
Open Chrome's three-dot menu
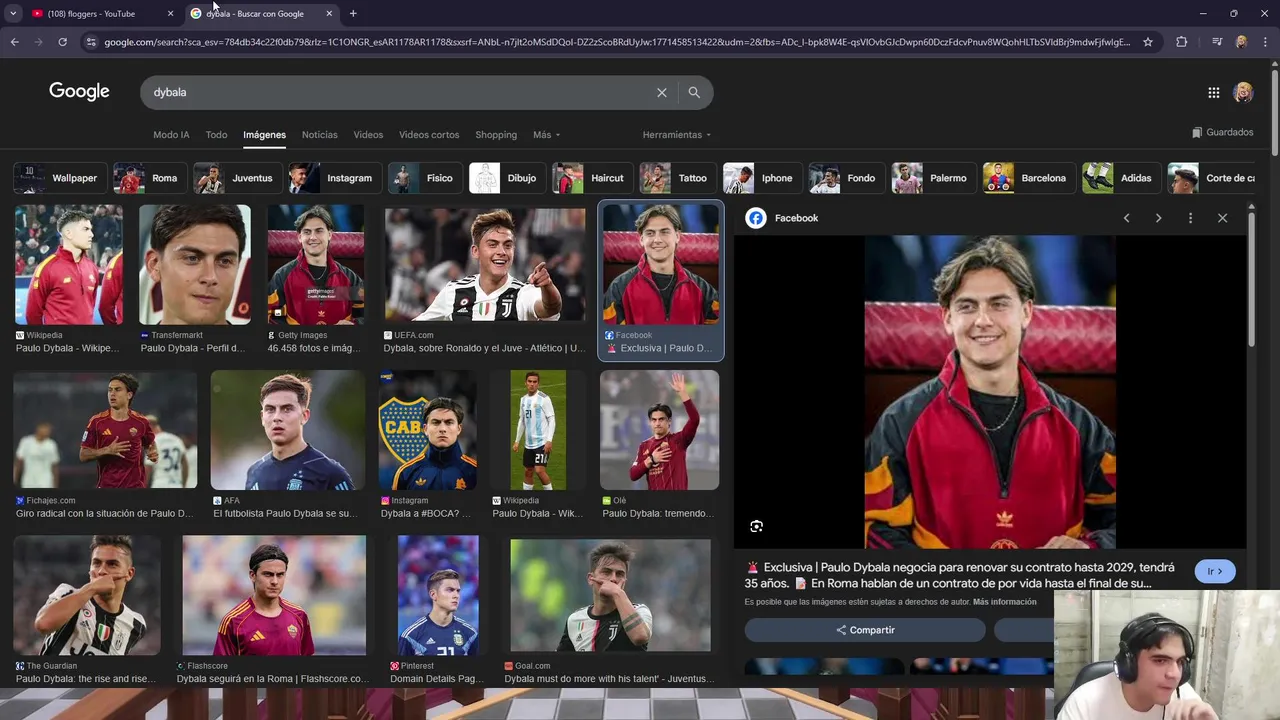point(1266,42)
